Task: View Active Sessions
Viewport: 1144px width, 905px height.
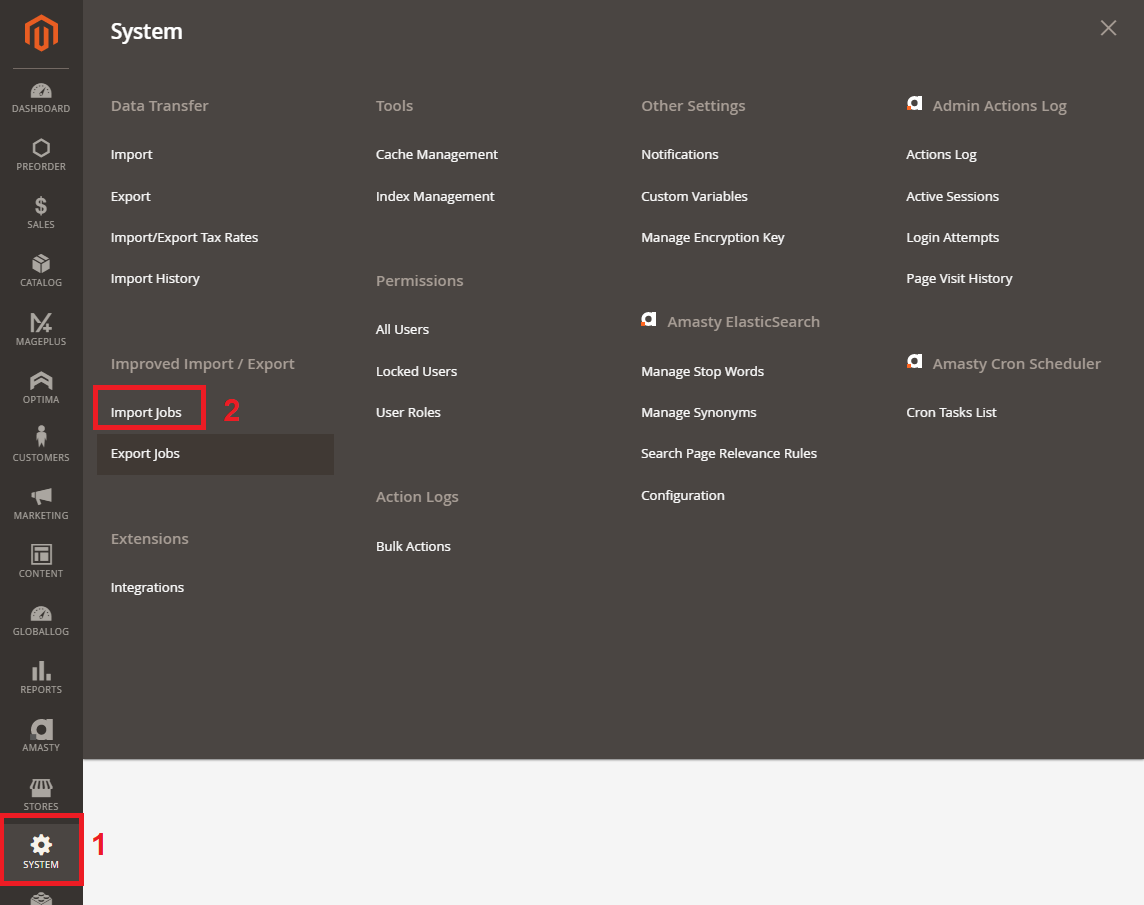Action: tap(952, 196)
